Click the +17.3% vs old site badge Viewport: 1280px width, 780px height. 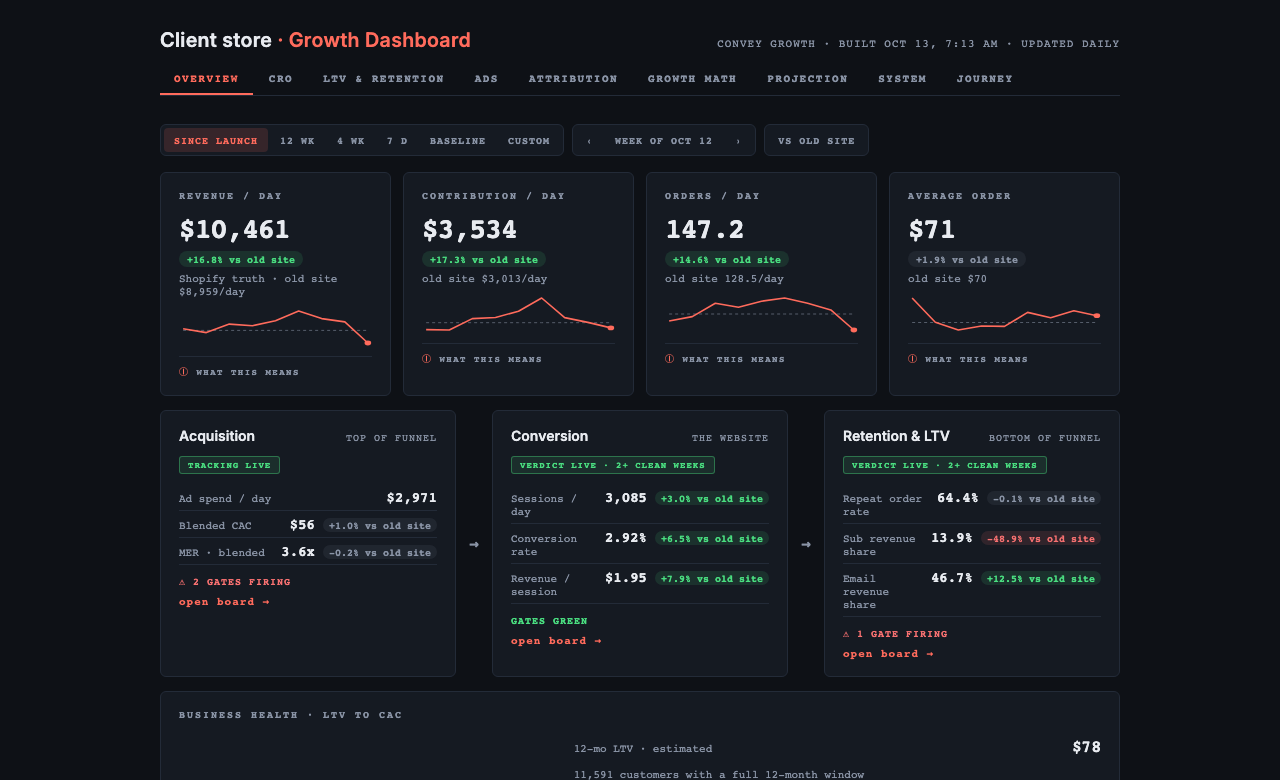click(x=483, y=260)
